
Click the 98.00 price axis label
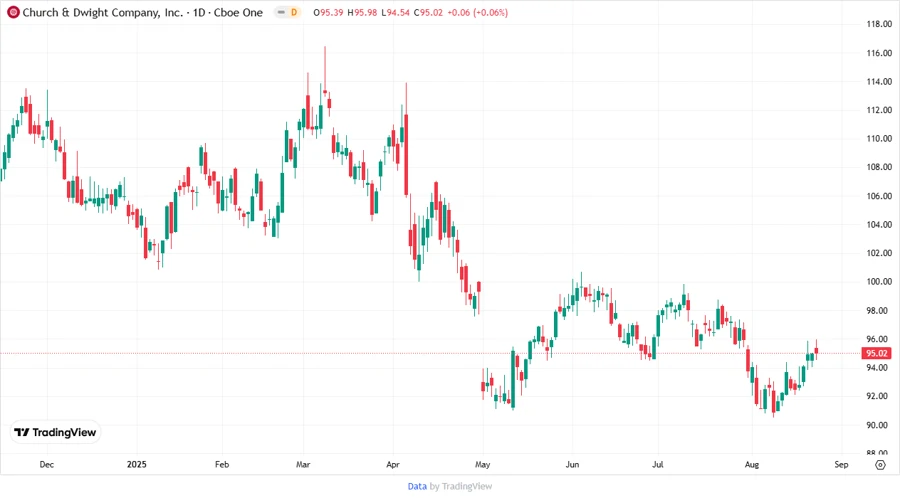tap(879, 310)
